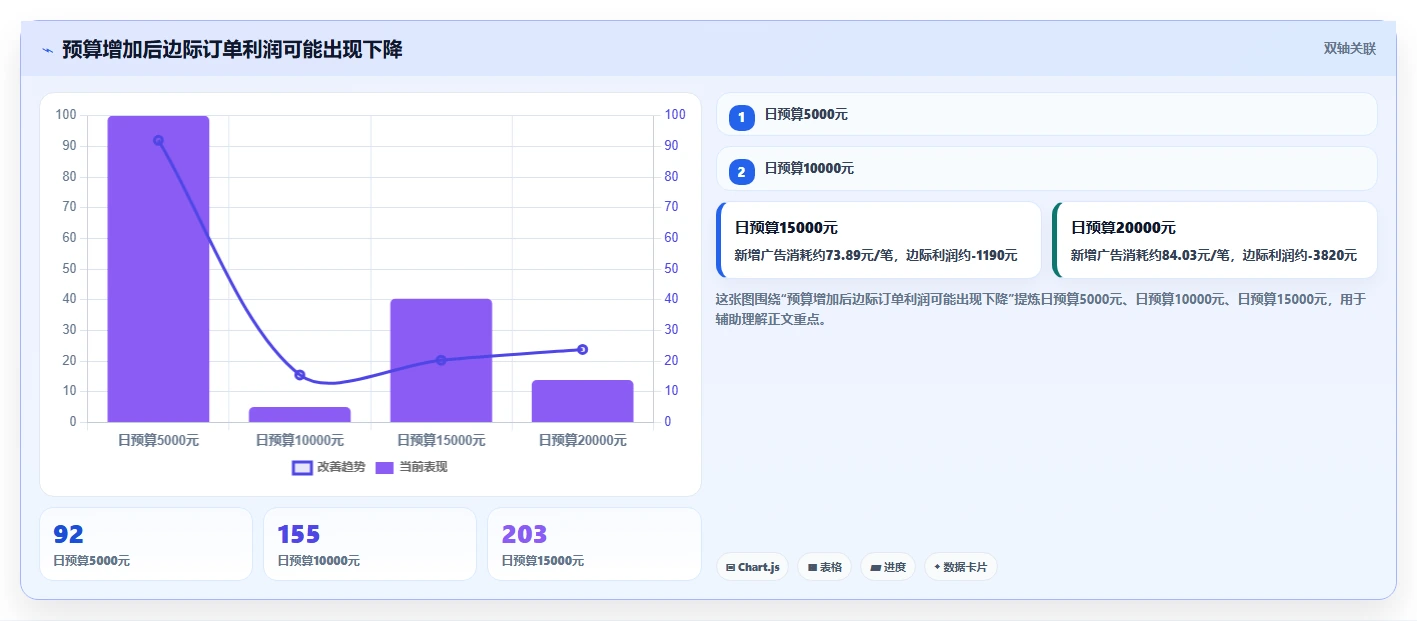This screenshot has width=1417, height=621.
Task: Click the 日预算5000元 bar in chart
Action: (158, 269)
